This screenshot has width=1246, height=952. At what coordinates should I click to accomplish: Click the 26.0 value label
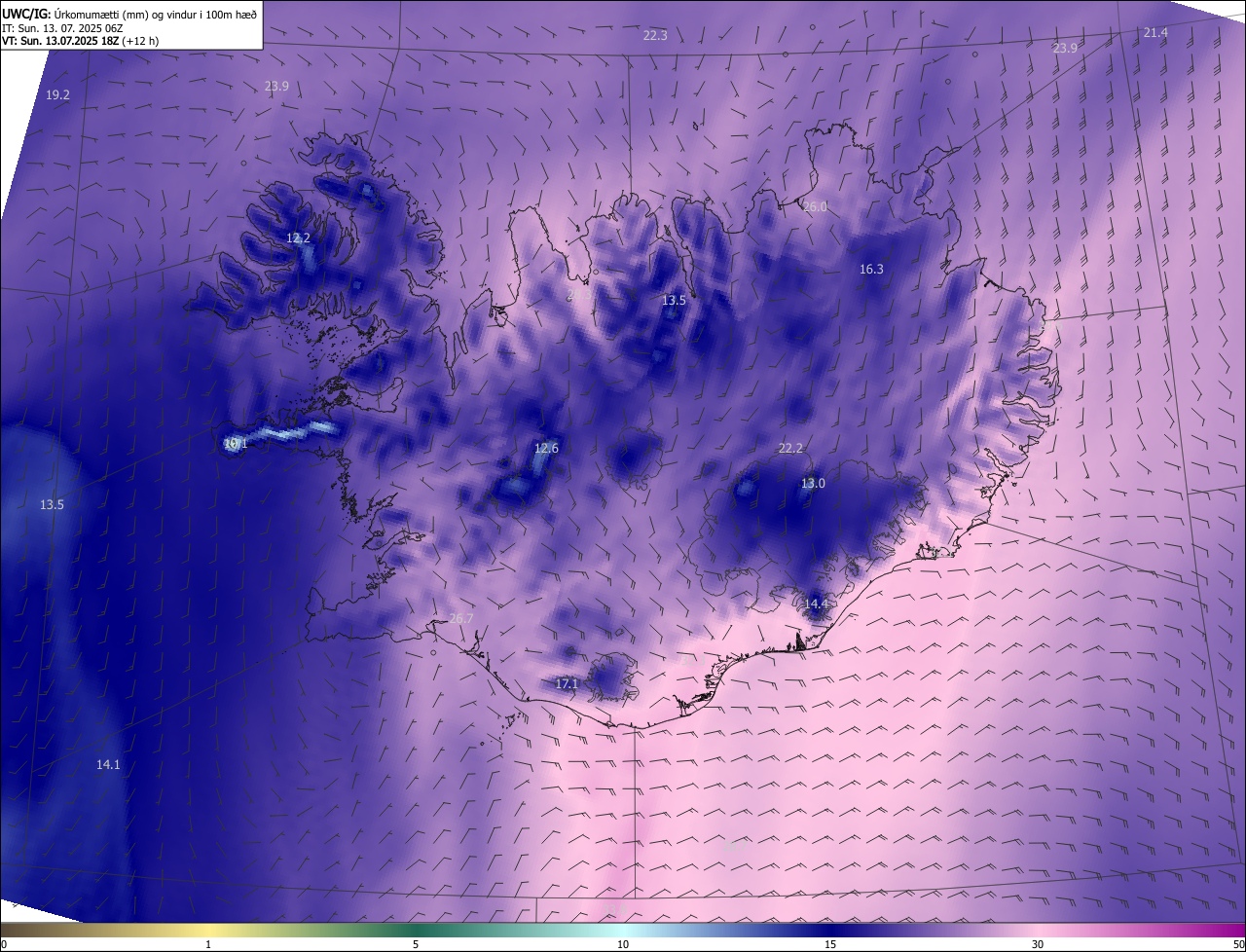tap(815, 207)
